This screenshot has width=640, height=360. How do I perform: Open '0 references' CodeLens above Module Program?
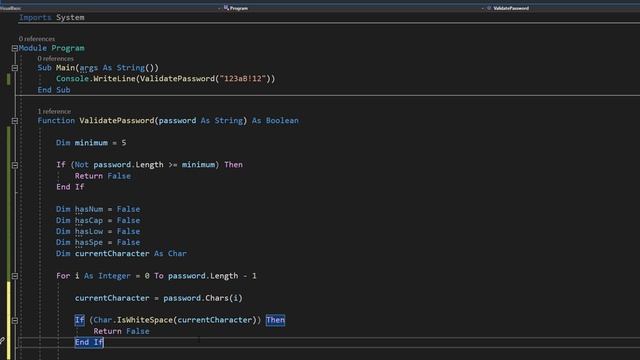pyautogui.click(x=37, y=39)
